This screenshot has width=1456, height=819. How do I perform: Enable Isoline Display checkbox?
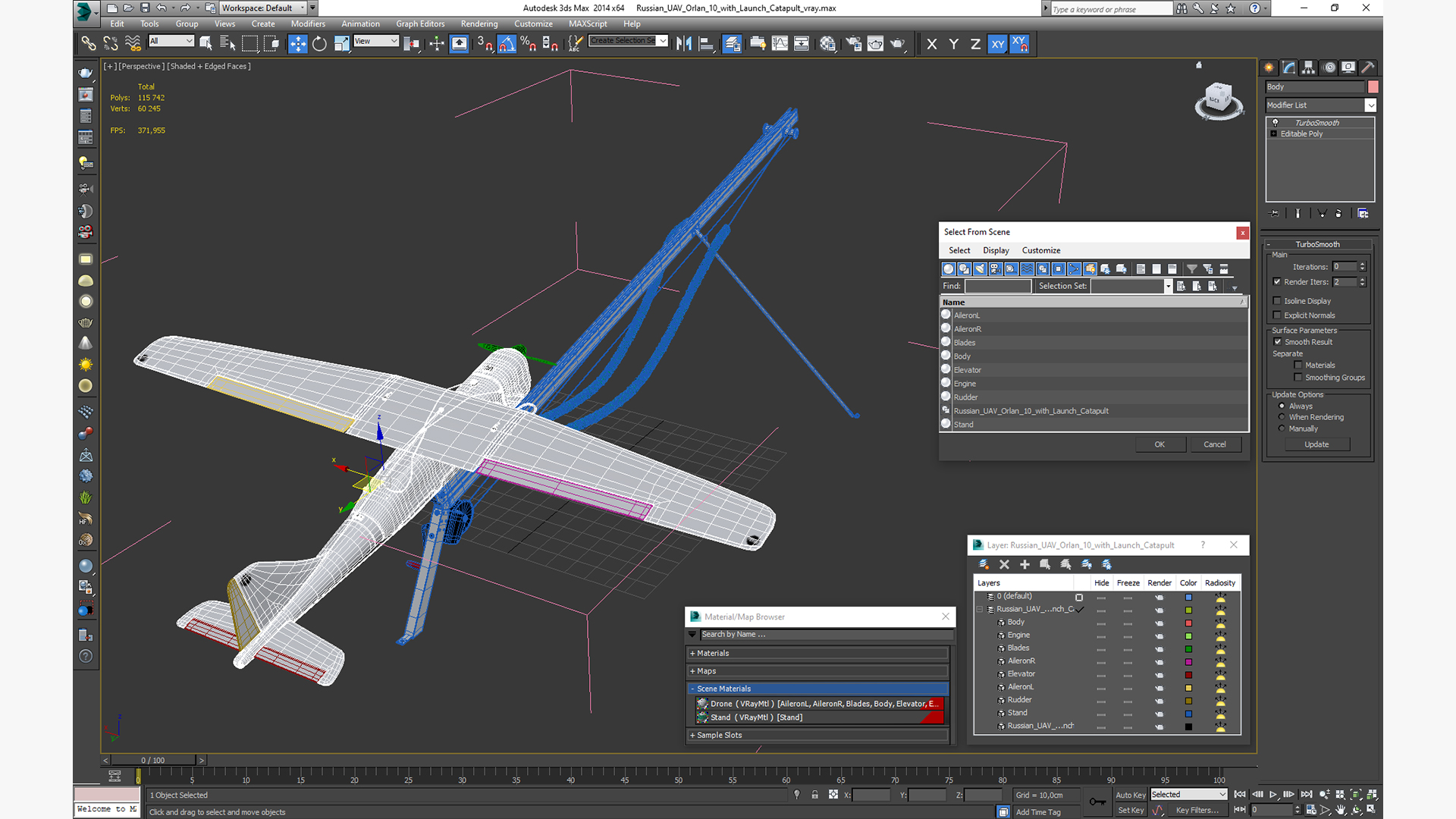click(1277, 301)
